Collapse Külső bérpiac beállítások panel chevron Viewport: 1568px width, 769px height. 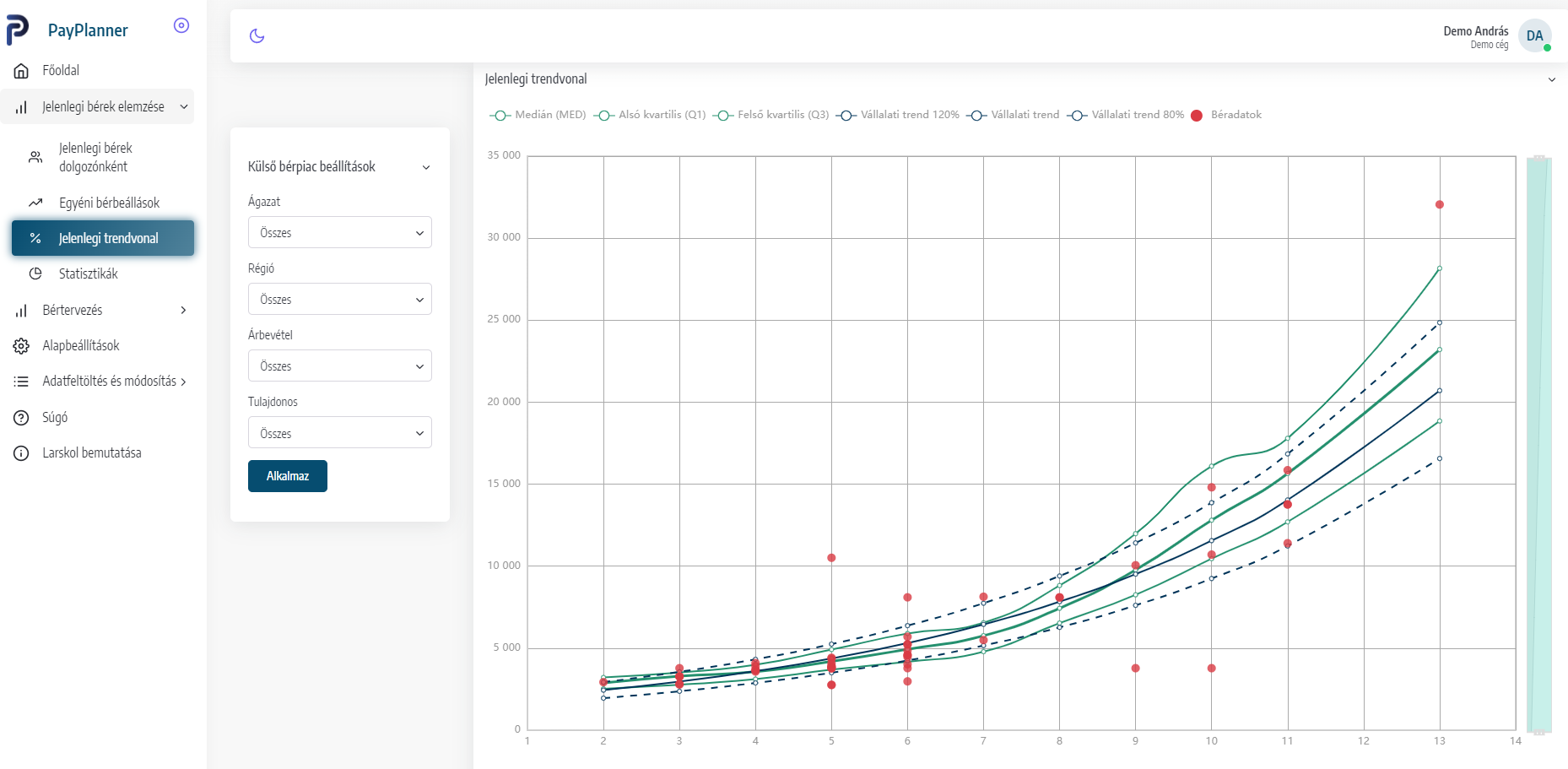pyautogui.click(x=426, y=167)
